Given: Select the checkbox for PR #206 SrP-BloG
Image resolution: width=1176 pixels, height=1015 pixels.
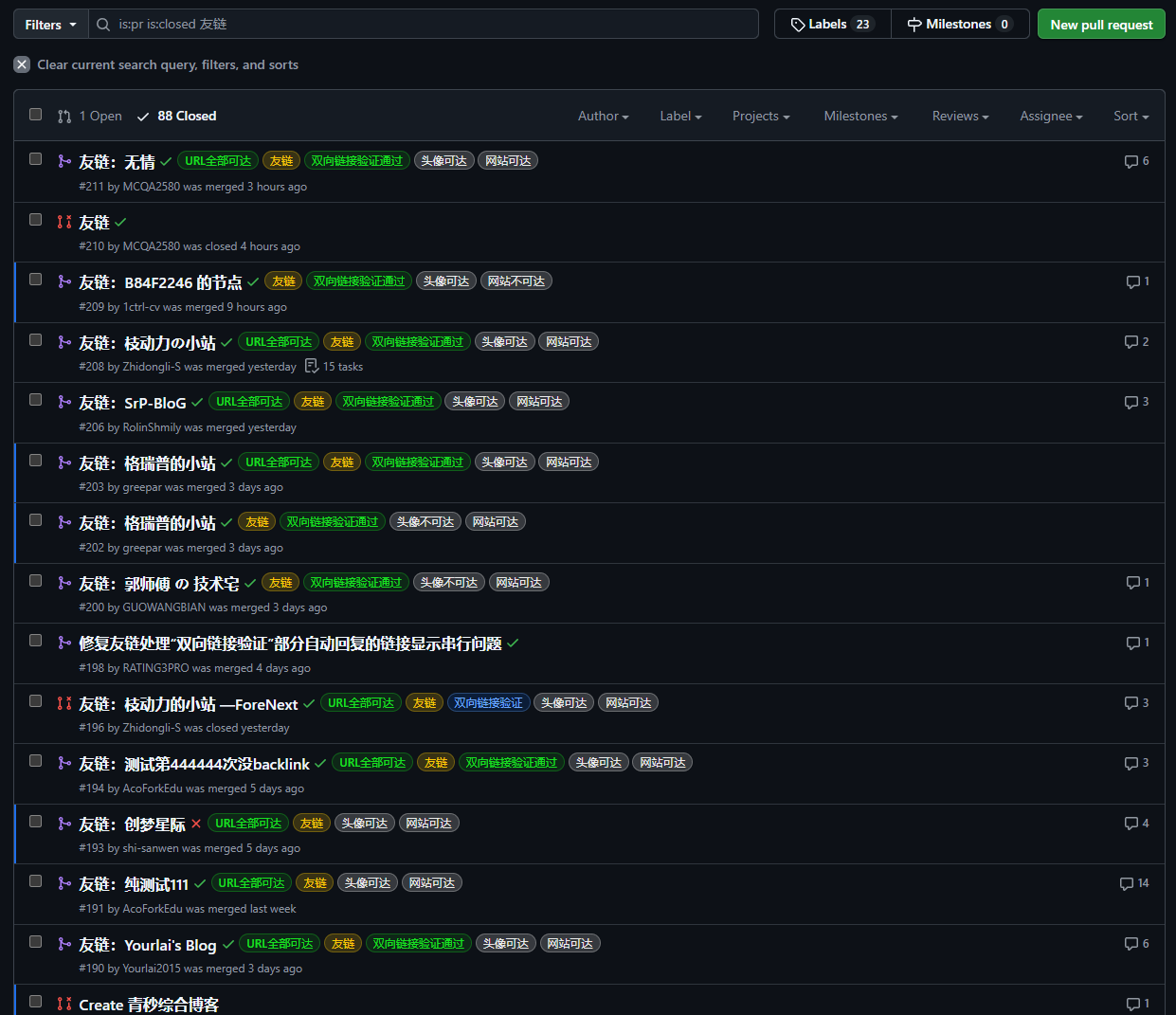Looking at the screenshot, I should pyautogui.click(x=36, y=400).
